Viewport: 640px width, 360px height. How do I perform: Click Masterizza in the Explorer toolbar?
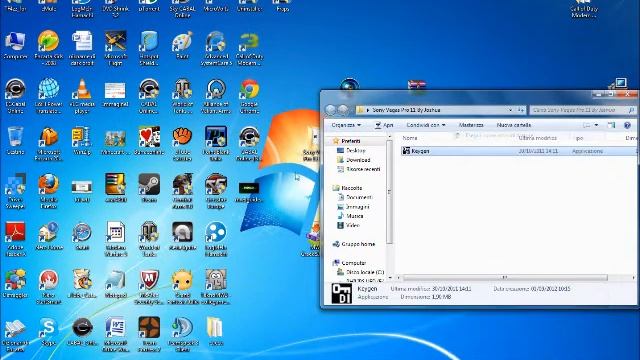point(471,125)
